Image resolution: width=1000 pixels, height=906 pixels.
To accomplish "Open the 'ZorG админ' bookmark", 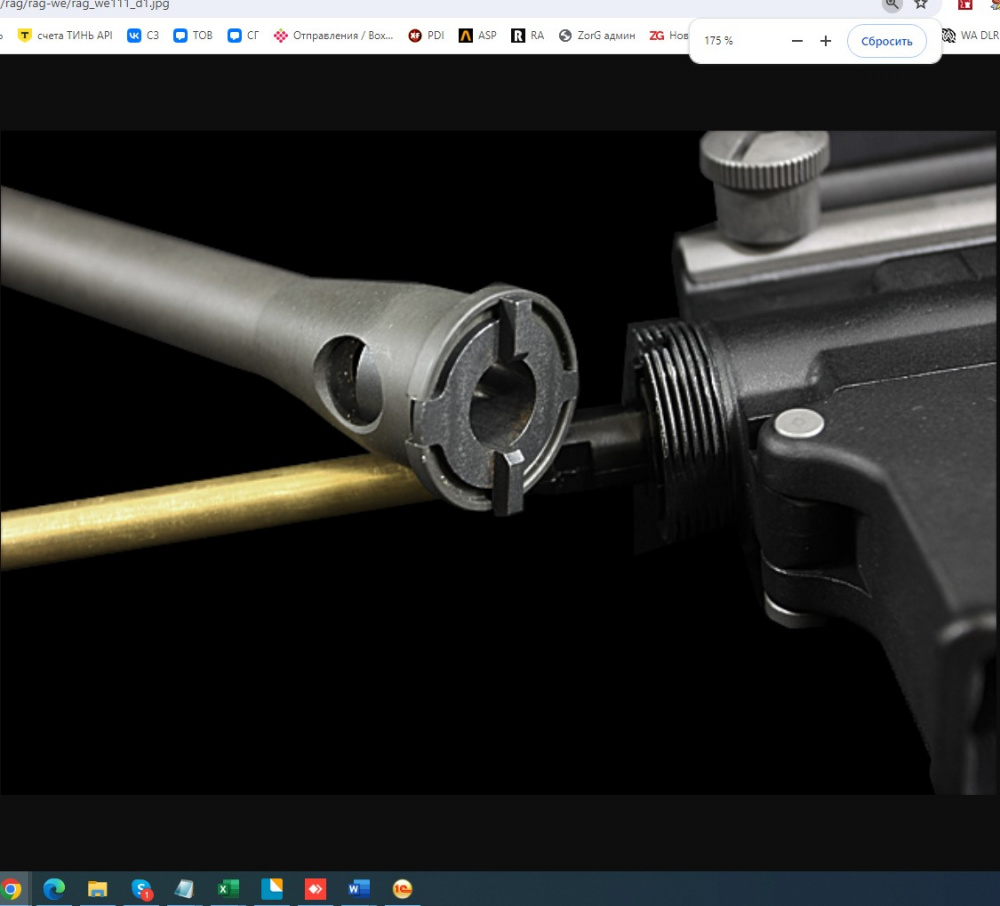I will (x=597, y=35).
